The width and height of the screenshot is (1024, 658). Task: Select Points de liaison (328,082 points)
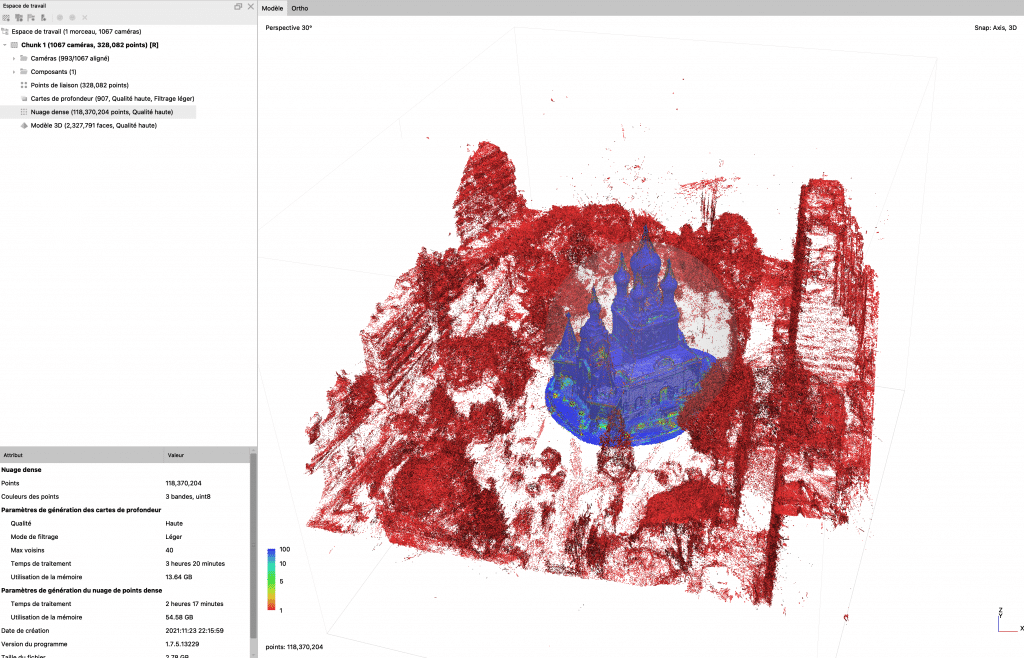point(80,85)
